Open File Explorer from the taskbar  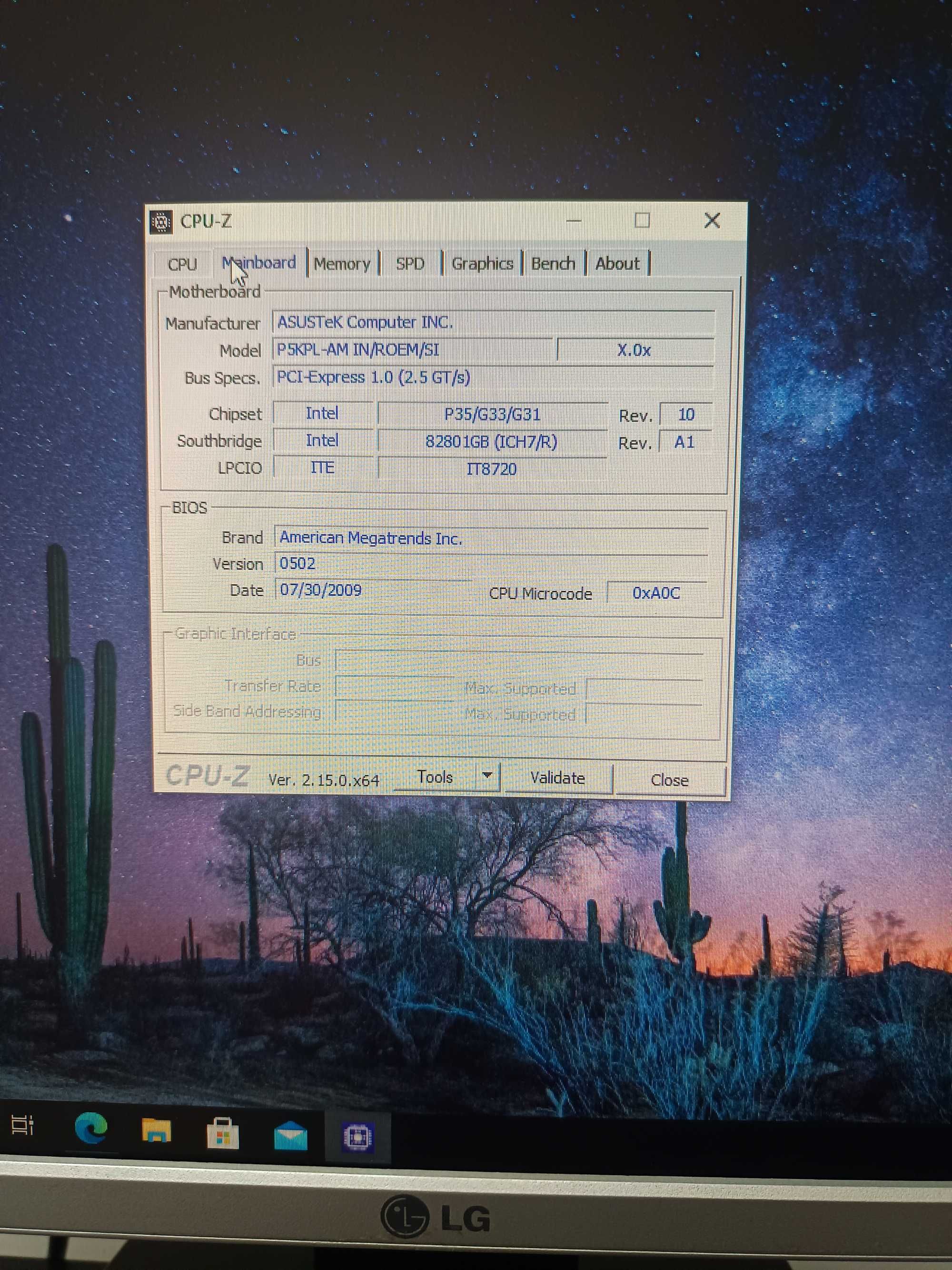(x=156, y=1130)
